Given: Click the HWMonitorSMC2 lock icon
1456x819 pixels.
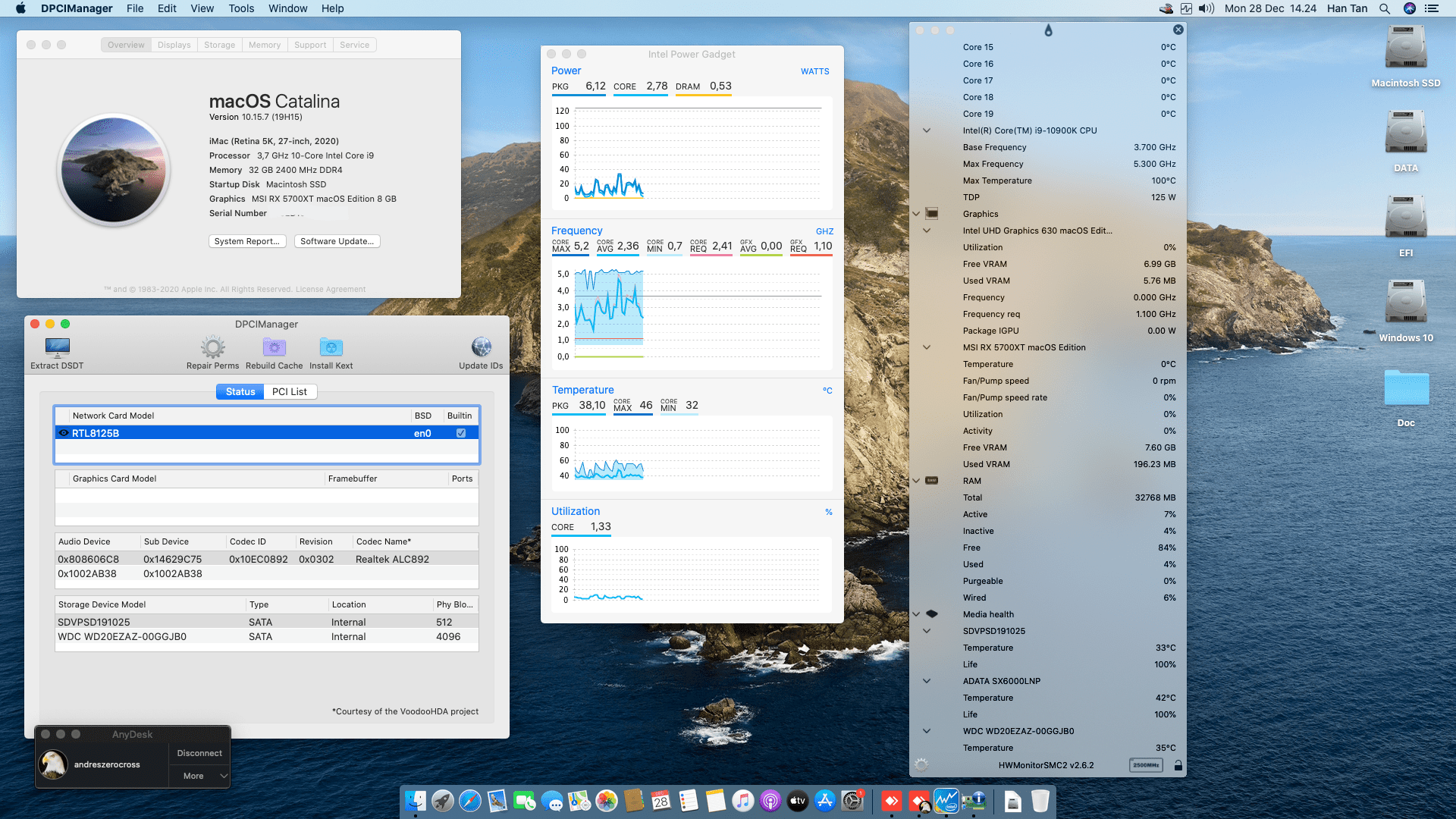Looking at the screenshot, I should 1178,765.
